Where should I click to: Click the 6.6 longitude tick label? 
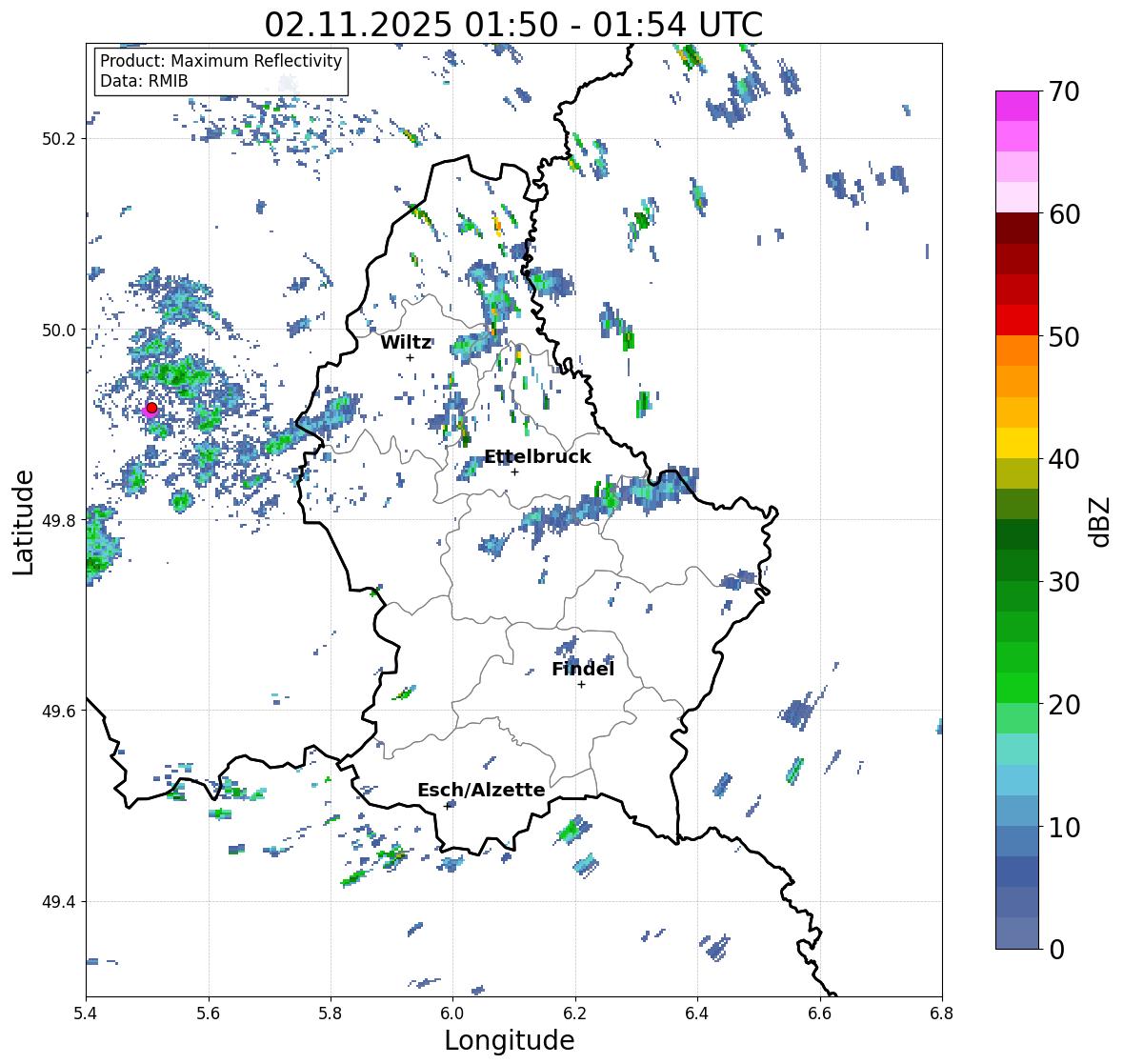(x=820, y=1014)
